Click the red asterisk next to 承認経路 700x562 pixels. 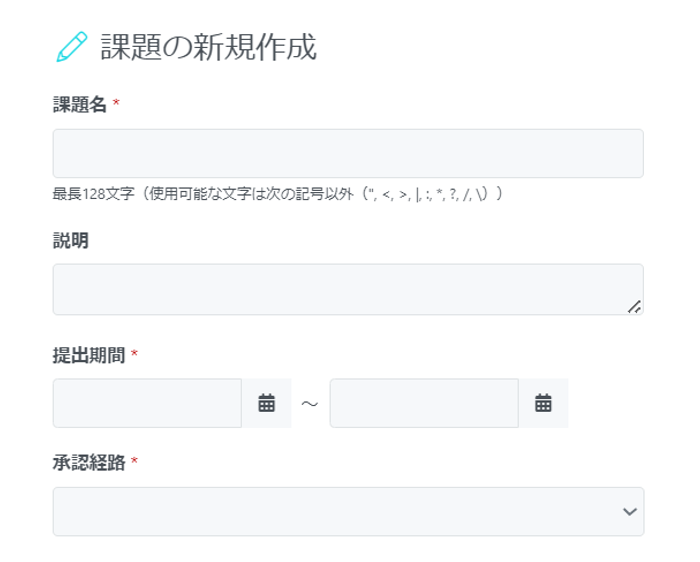(134, 461)
